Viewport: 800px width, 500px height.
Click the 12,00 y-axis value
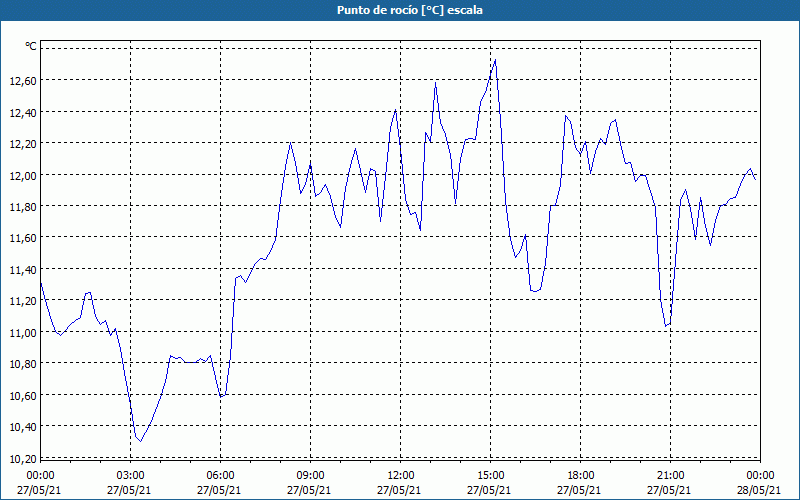tap(23, 176)
